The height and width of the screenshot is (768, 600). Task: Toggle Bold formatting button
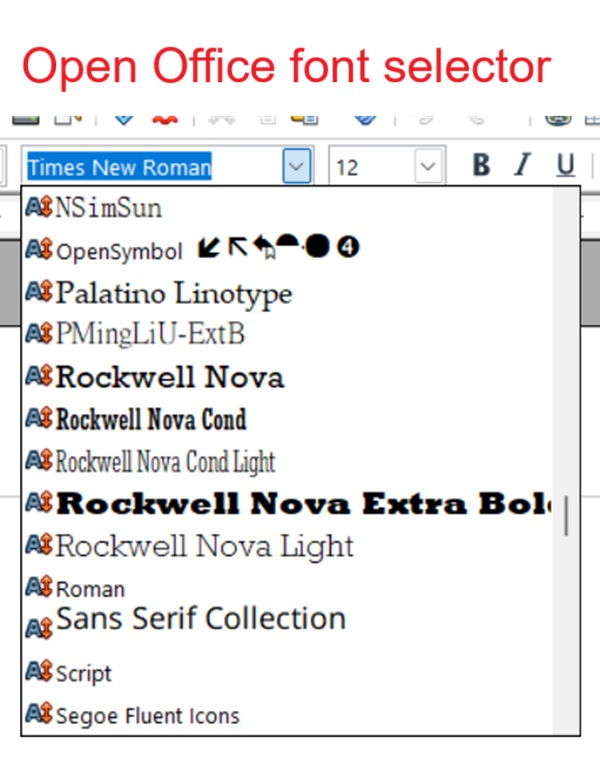pyautogui.click(x=481, y=165)
